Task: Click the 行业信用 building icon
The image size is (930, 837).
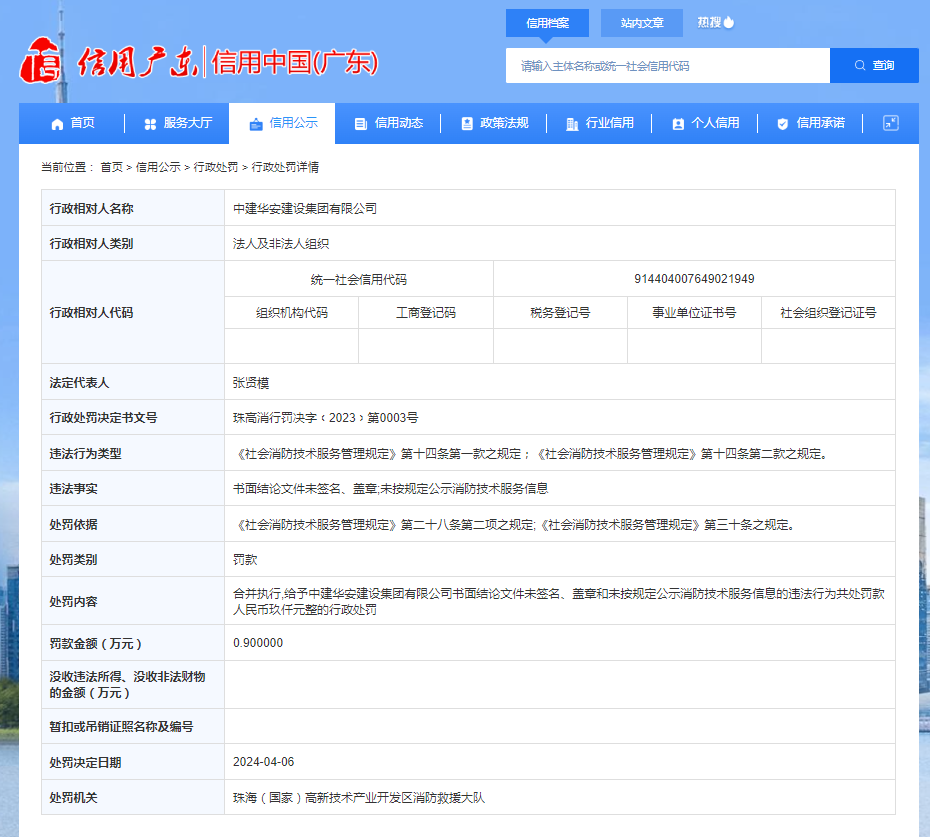Action: pos(572,124)
